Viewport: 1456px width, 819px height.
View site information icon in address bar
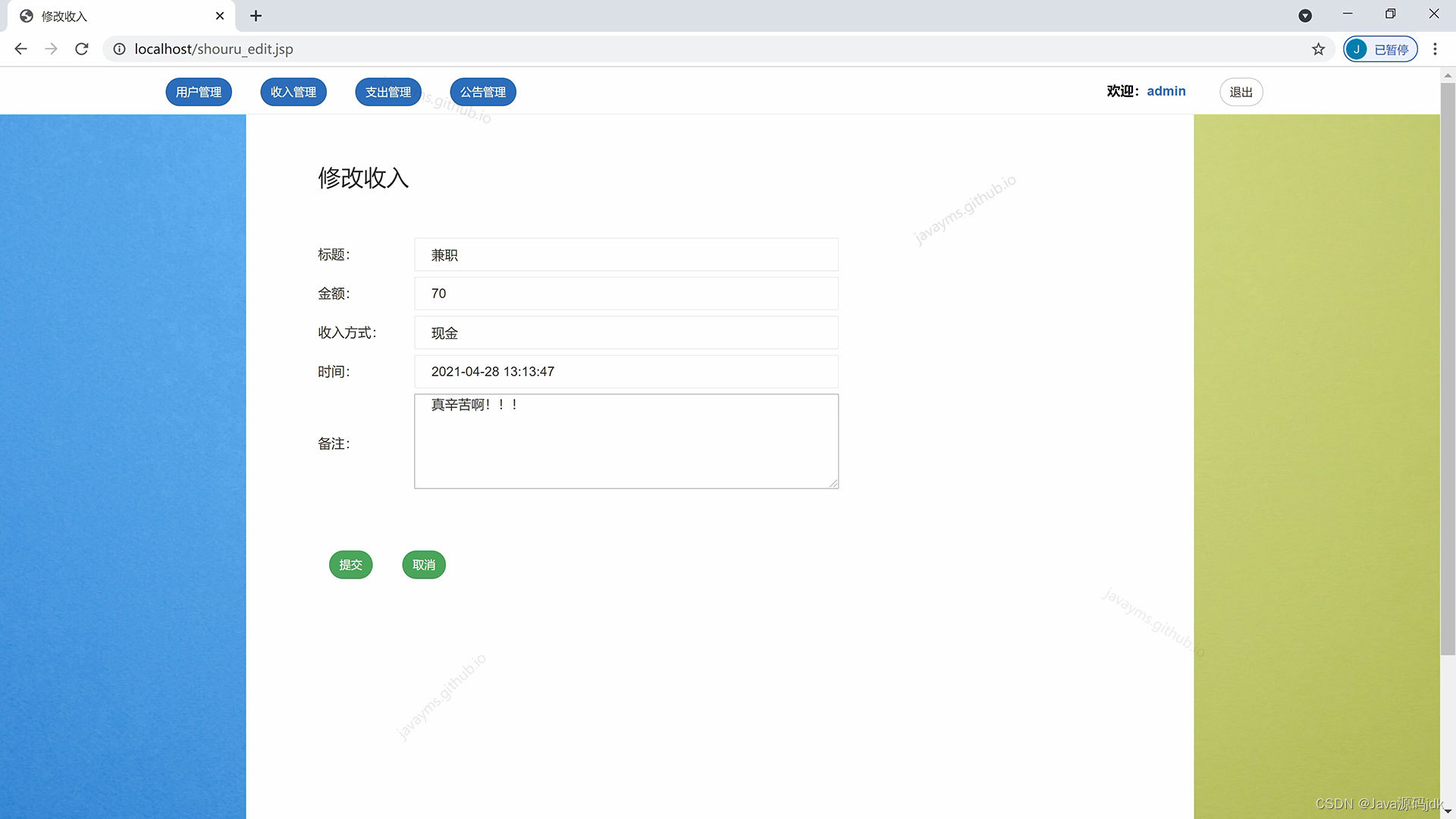(119, 49)
